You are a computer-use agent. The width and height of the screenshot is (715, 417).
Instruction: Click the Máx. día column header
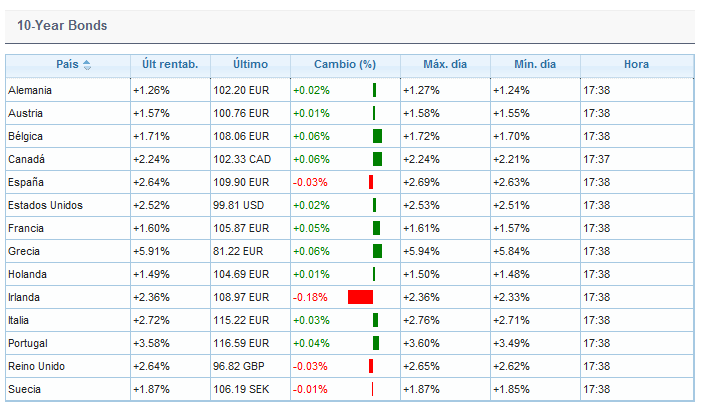[445, 65]
